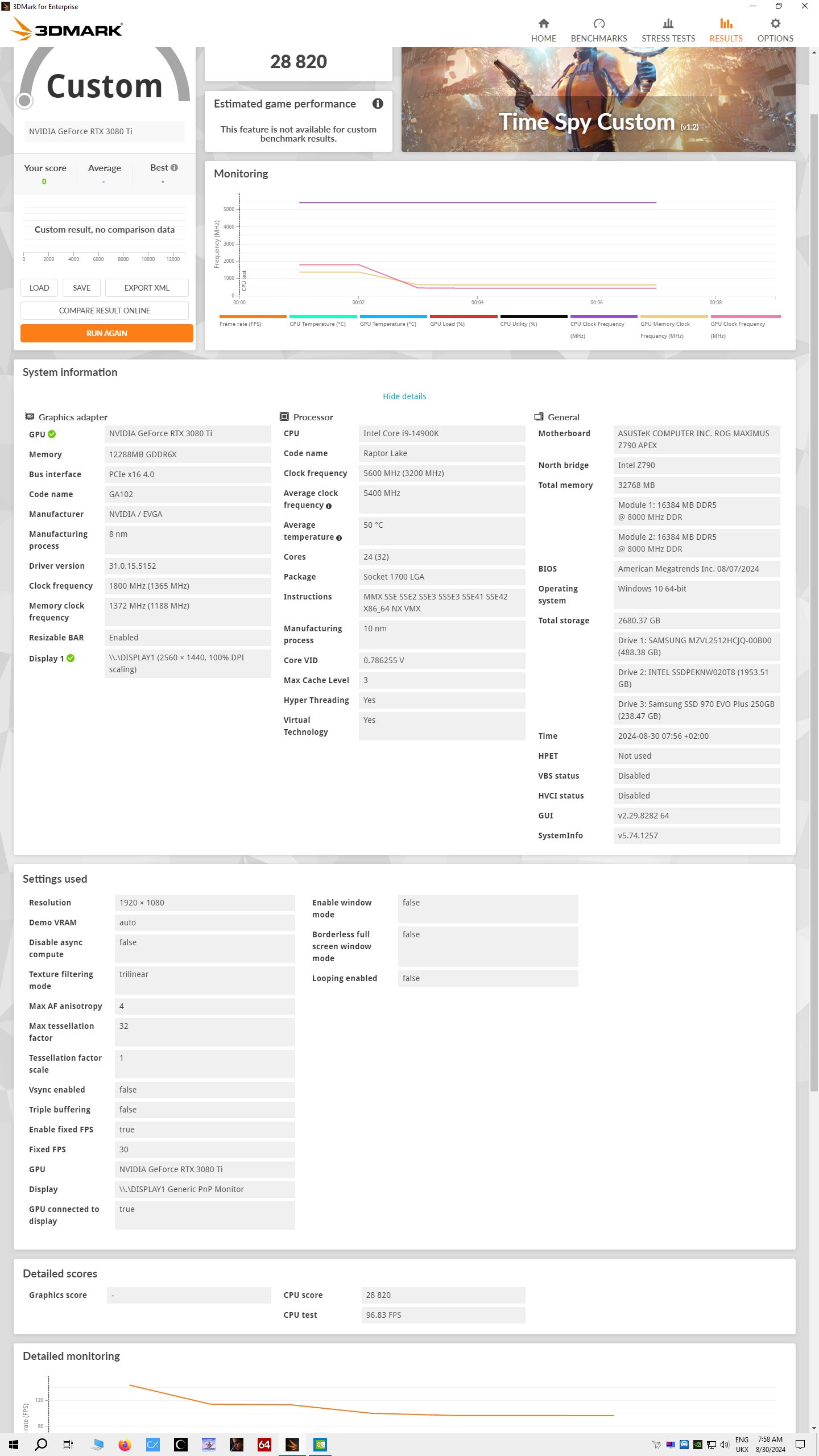Click the LOAD button
Screen dimensions: 819x1456
click(x=39, y=288)
